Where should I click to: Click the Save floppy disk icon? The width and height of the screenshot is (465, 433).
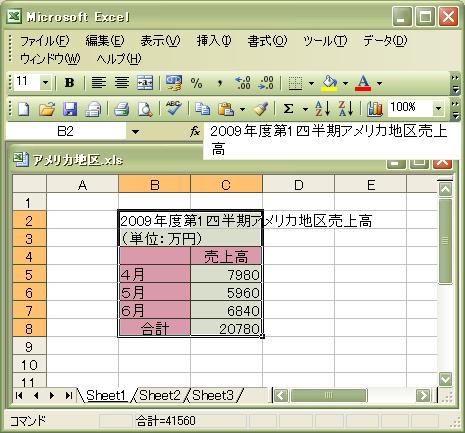pyautogui.click(x=70, y=109)
